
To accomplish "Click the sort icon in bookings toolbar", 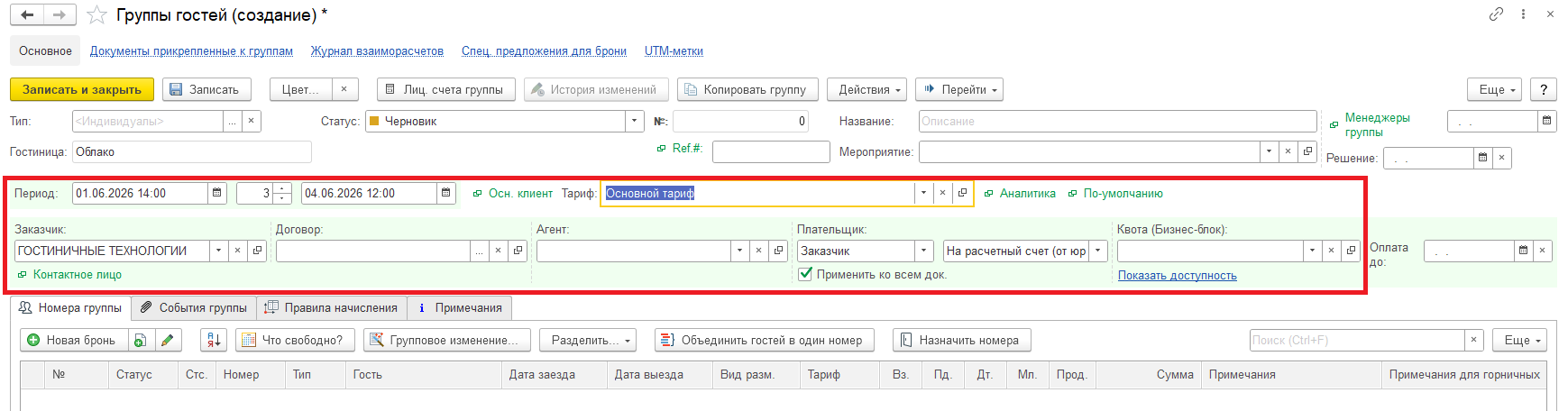I will click(x=214, y=340).
